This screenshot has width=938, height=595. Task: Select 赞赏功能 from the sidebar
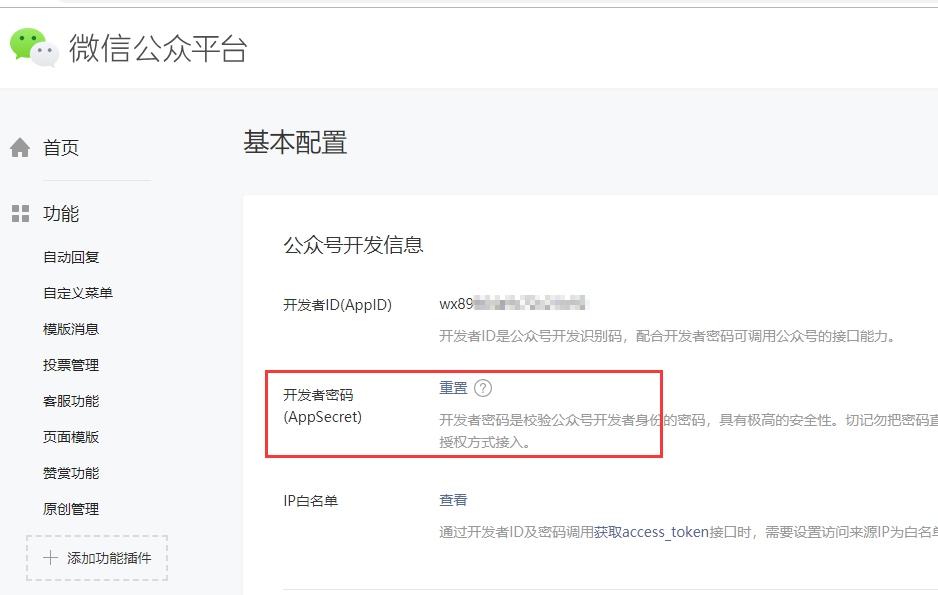[x=71, y=473]
